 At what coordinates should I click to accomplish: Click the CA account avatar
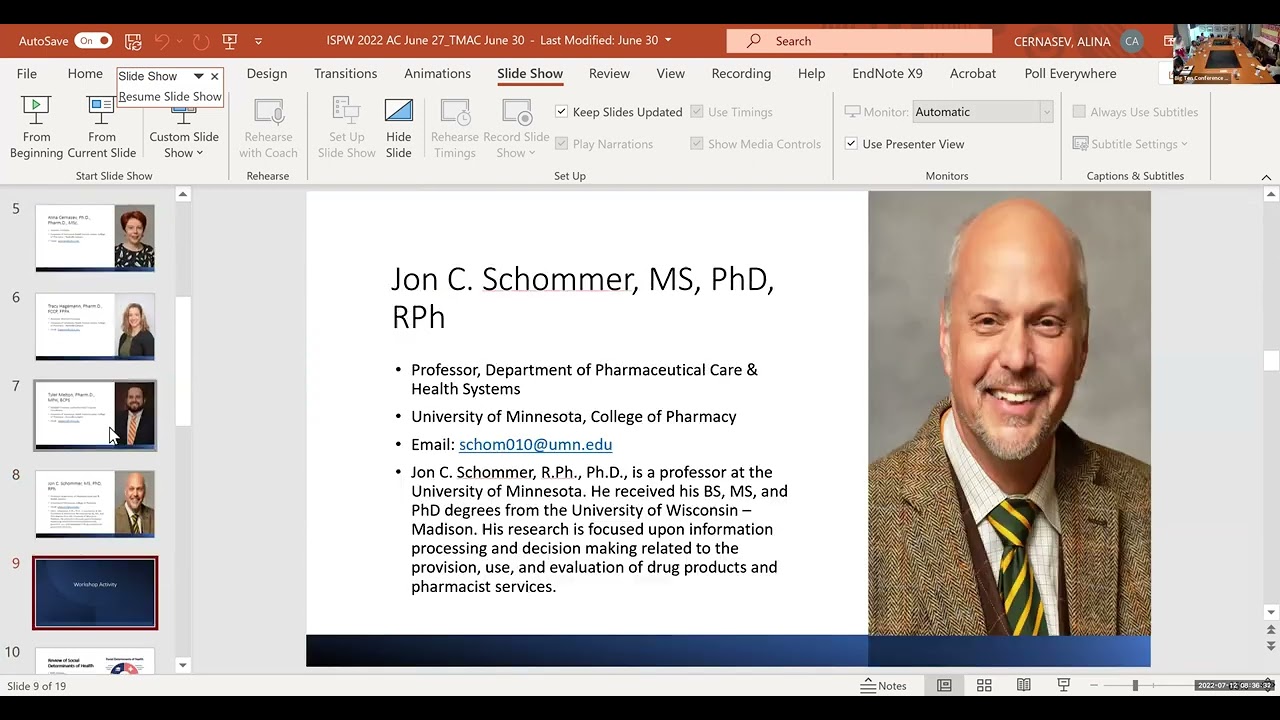1132,41
